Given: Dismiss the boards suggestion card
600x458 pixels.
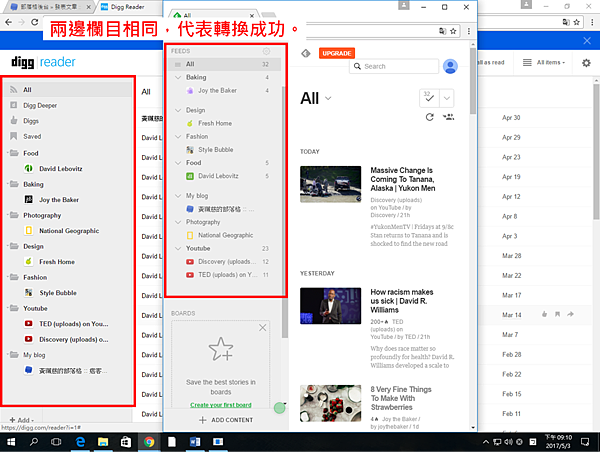Looking at the screenshot, I should tap(262, 328).
